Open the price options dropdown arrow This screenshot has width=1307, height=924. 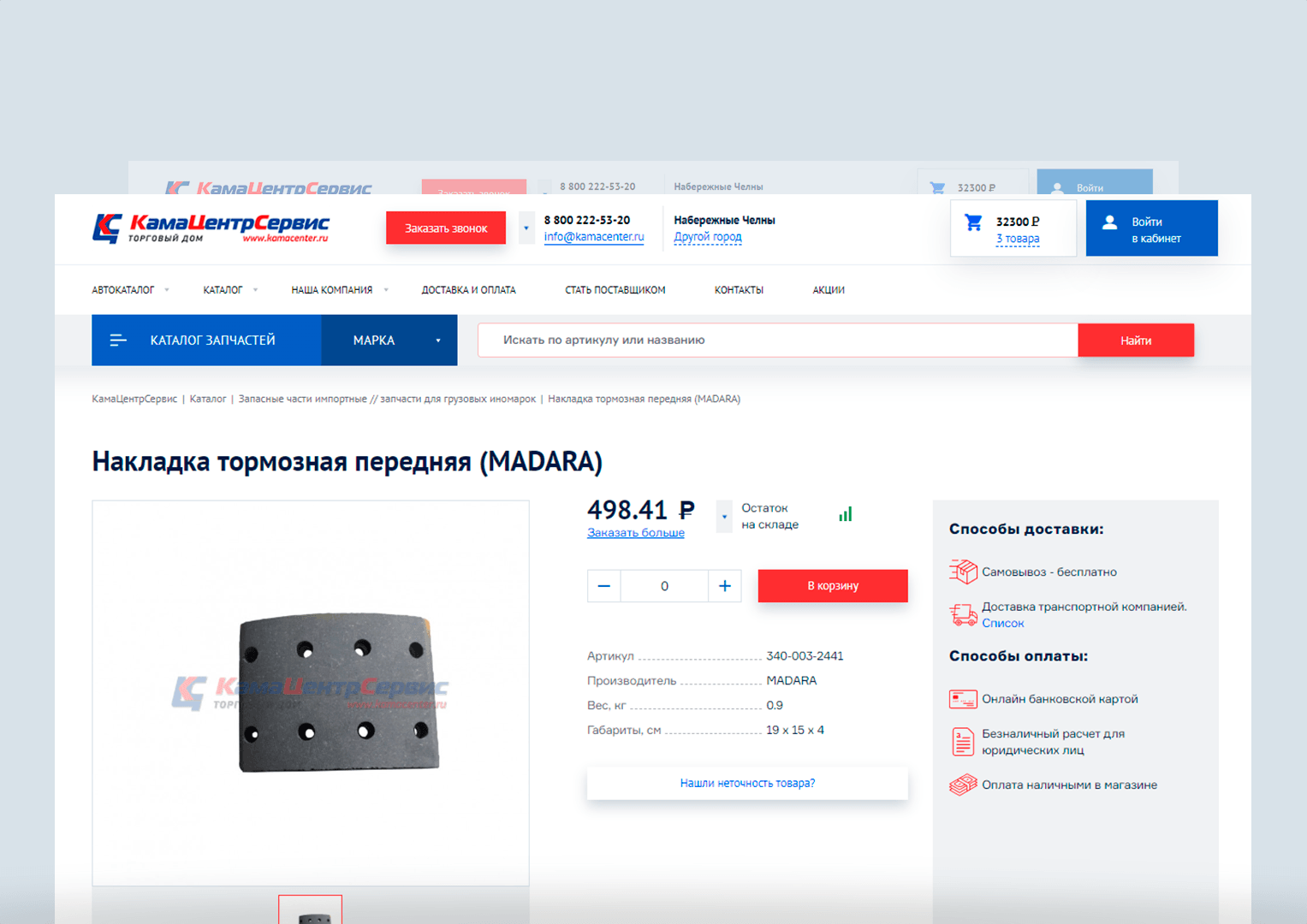[x=724, y=517]
